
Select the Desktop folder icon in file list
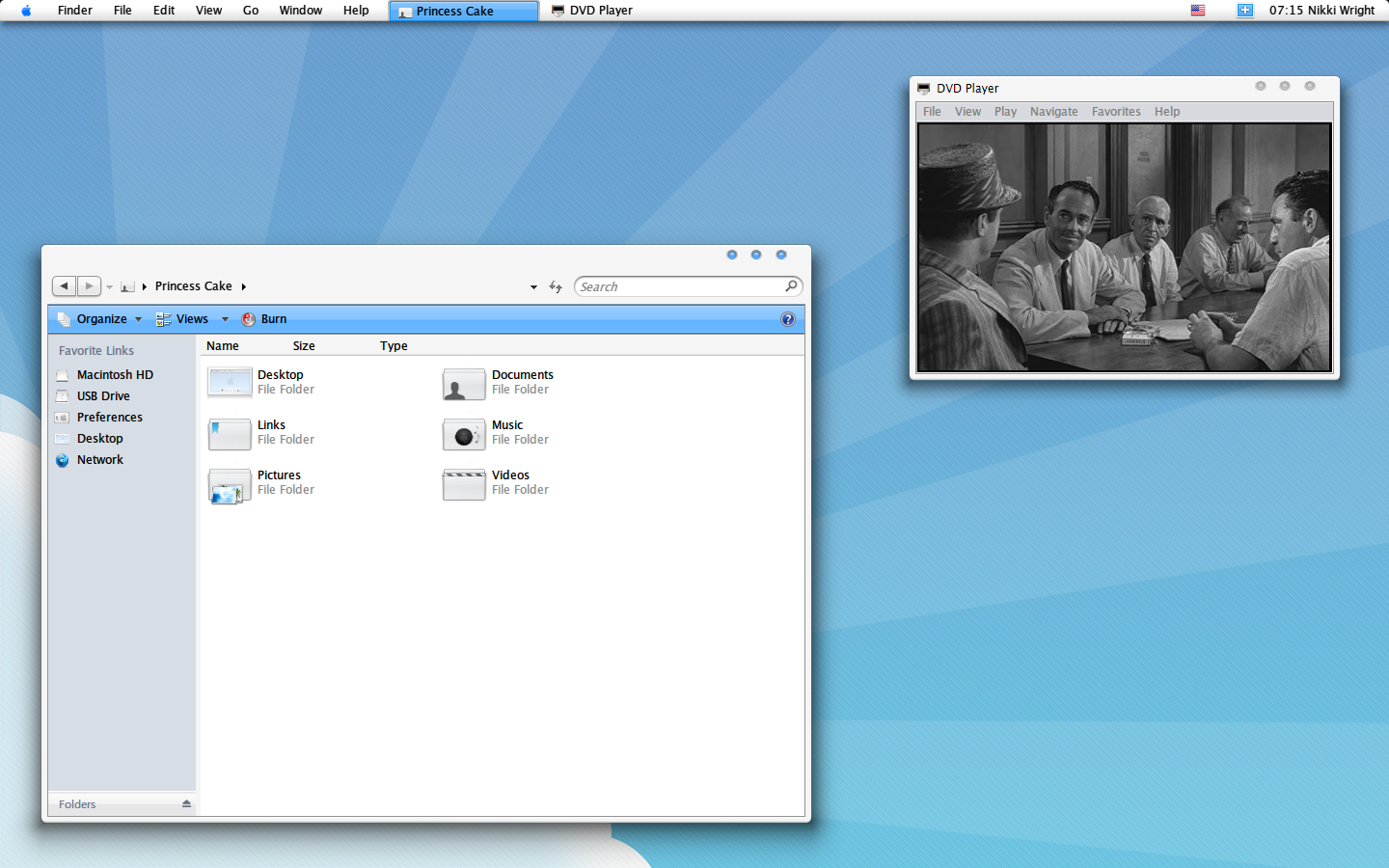[x=230, y=382]
